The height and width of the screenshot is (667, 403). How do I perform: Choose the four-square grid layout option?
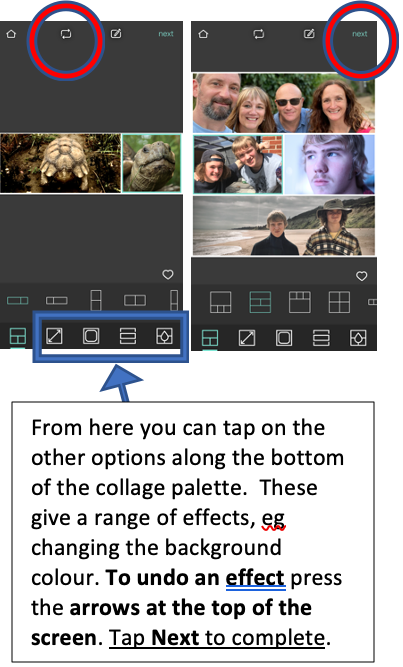click(x=340, y=302)
